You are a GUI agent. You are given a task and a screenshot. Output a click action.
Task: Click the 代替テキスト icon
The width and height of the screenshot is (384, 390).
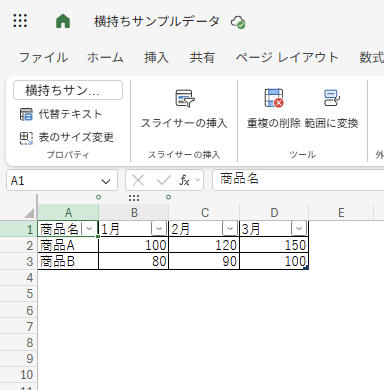click(26, 114)
